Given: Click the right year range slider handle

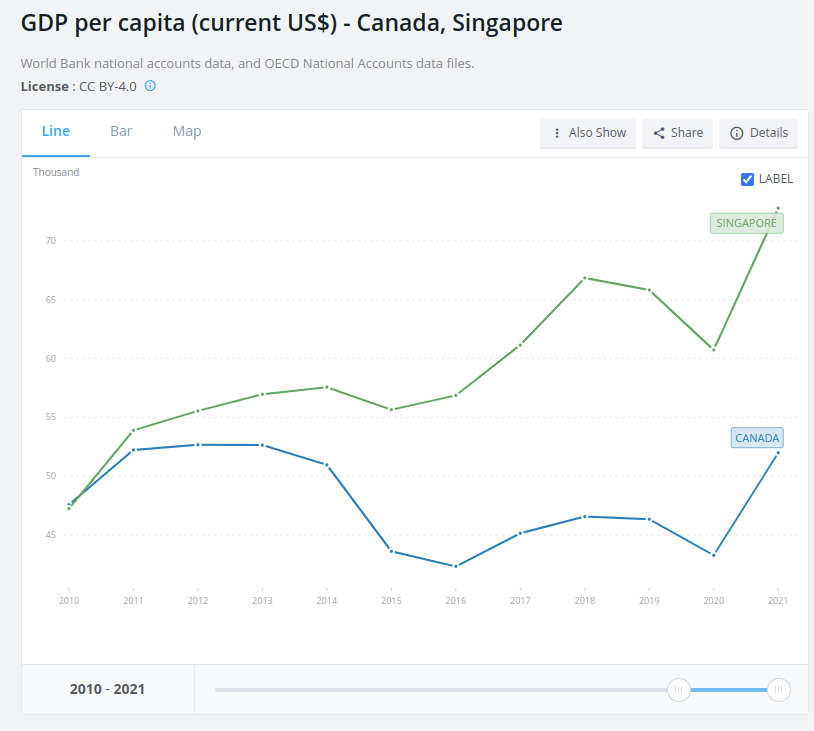Looking at the screenshot, I should coord(778,689).
